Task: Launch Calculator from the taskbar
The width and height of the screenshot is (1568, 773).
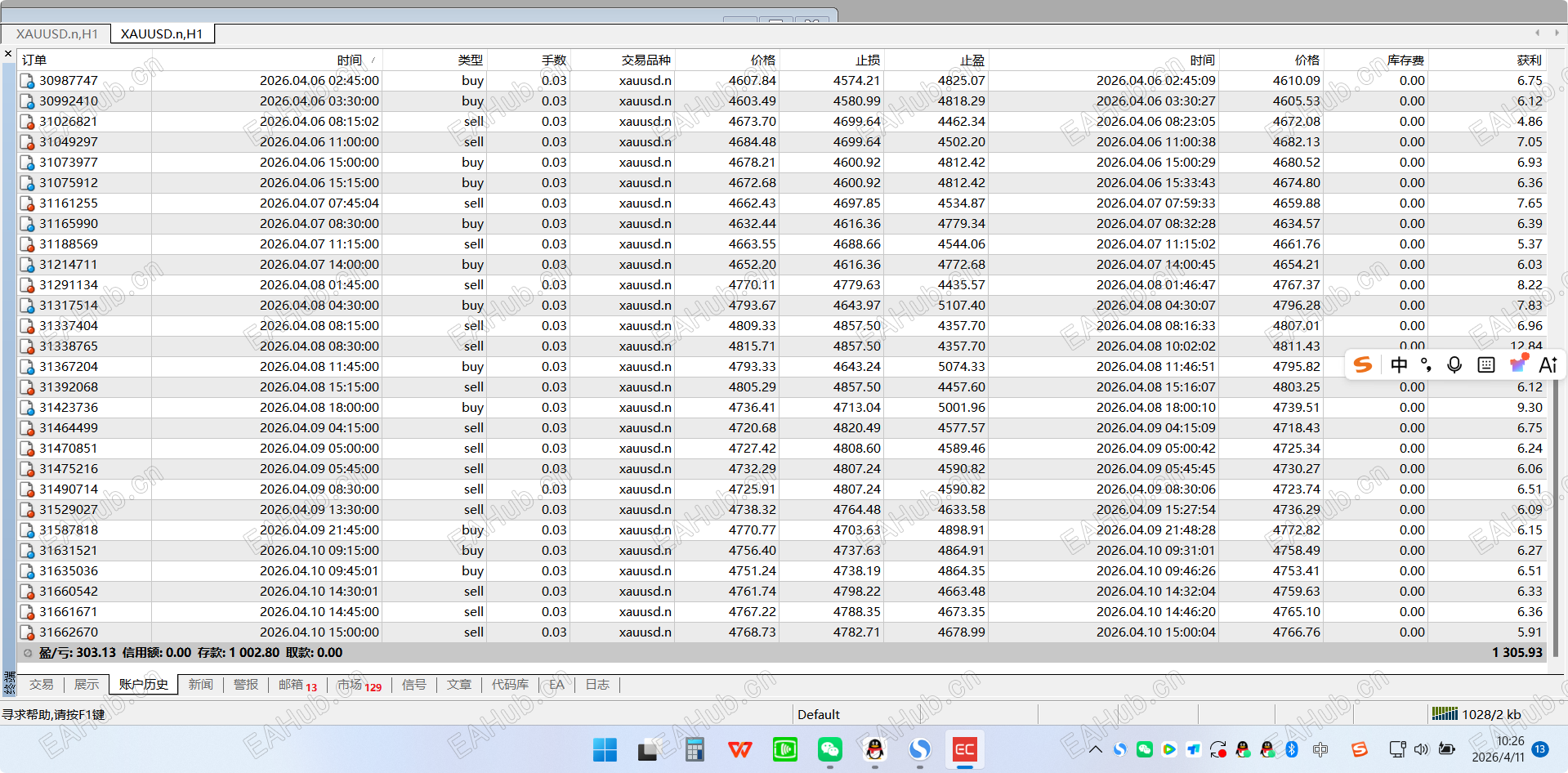Action: tap(695, 749)
